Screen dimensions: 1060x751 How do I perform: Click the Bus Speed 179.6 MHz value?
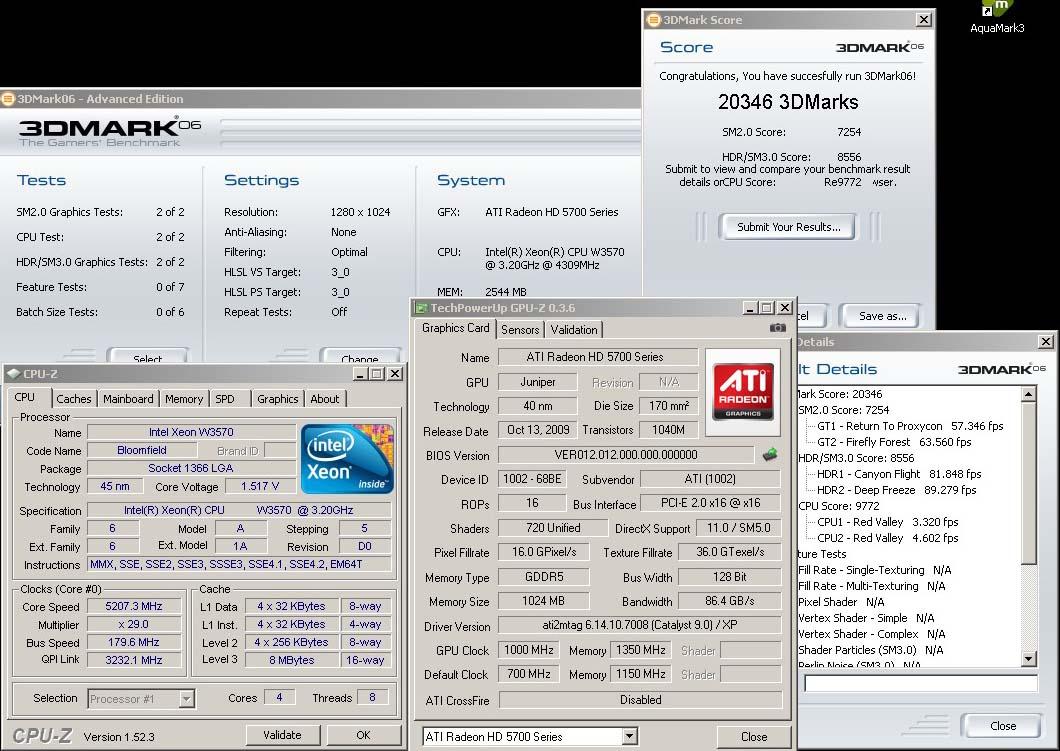click(x=134, y=642)
